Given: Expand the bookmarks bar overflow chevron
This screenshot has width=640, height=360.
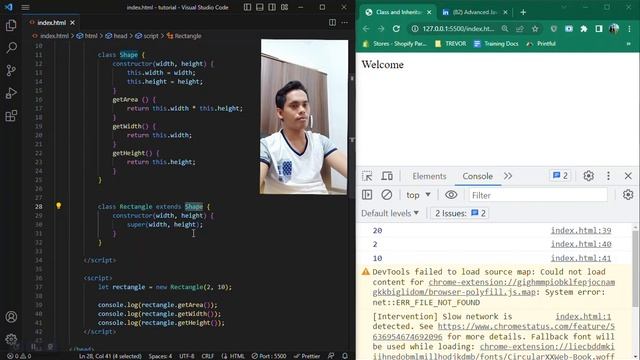Looking at the screenshot, I should (629, 44).
